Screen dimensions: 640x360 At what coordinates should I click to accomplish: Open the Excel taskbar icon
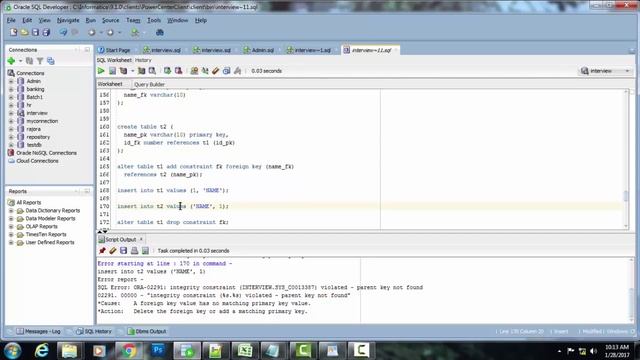(244, 351)
